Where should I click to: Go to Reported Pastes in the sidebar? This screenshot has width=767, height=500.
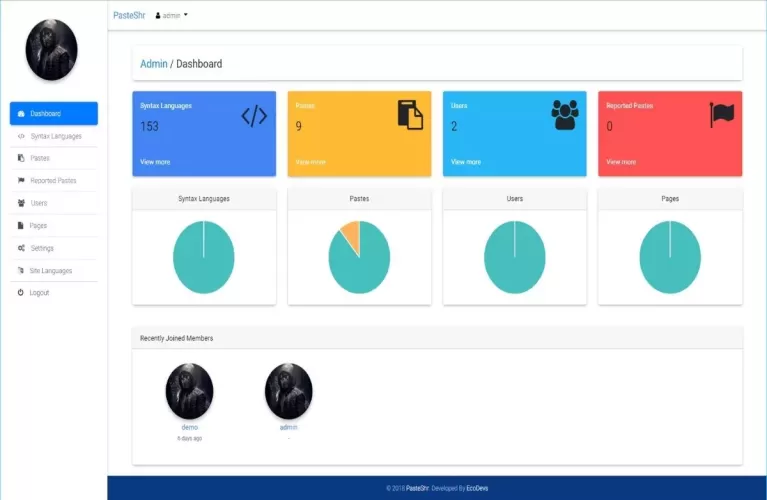coord(53,181)
